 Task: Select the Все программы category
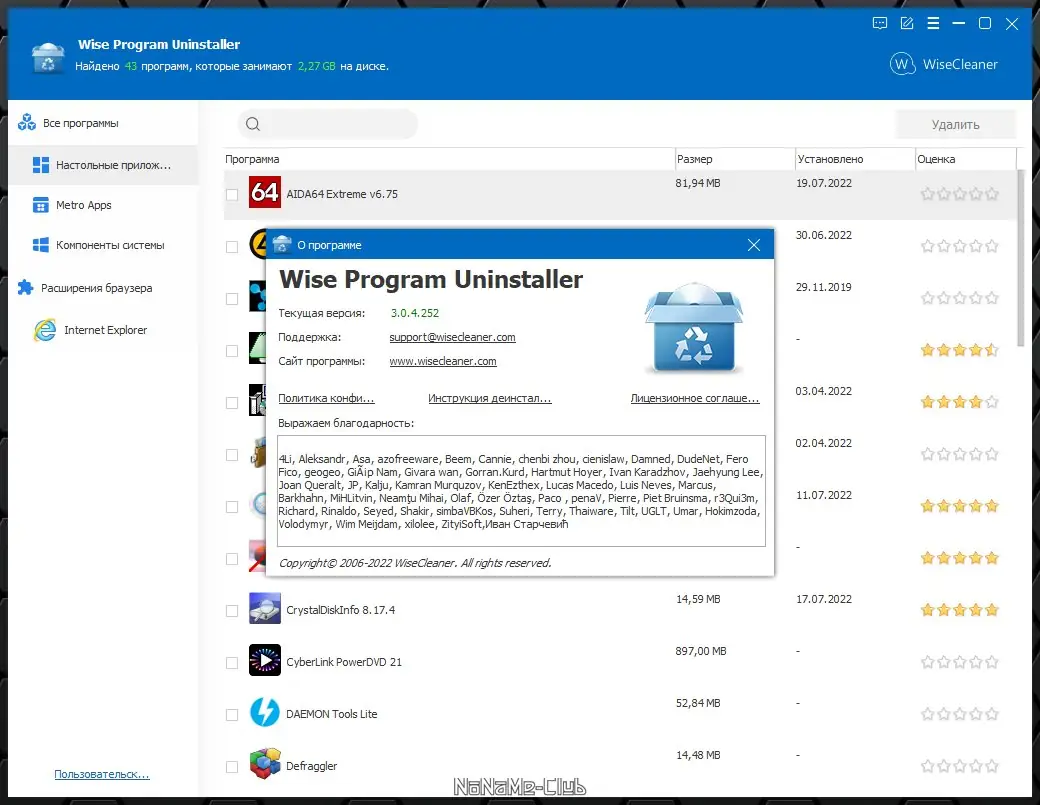tap(103, 123)
